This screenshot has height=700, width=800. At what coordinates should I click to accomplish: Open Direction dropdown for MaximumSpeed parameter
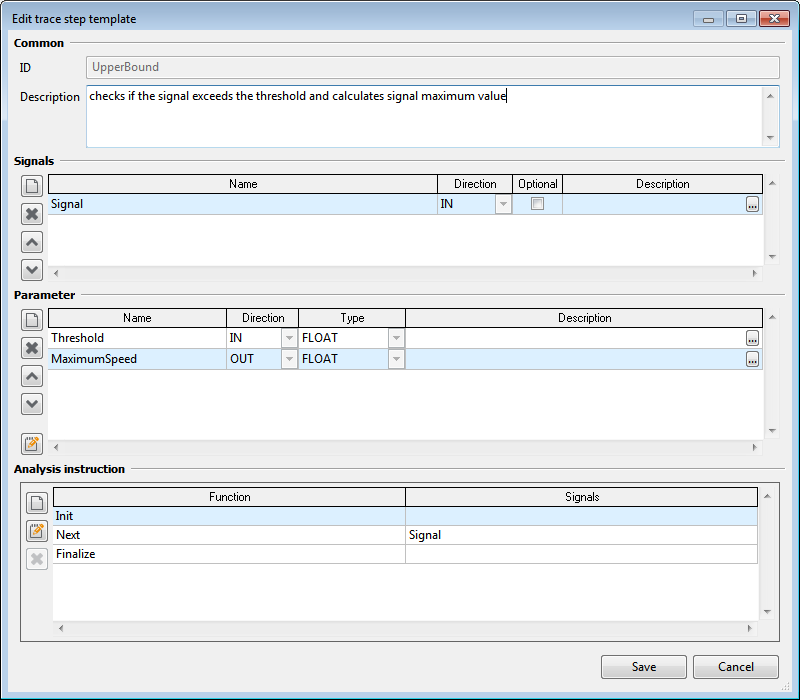[x=289, y=359]
